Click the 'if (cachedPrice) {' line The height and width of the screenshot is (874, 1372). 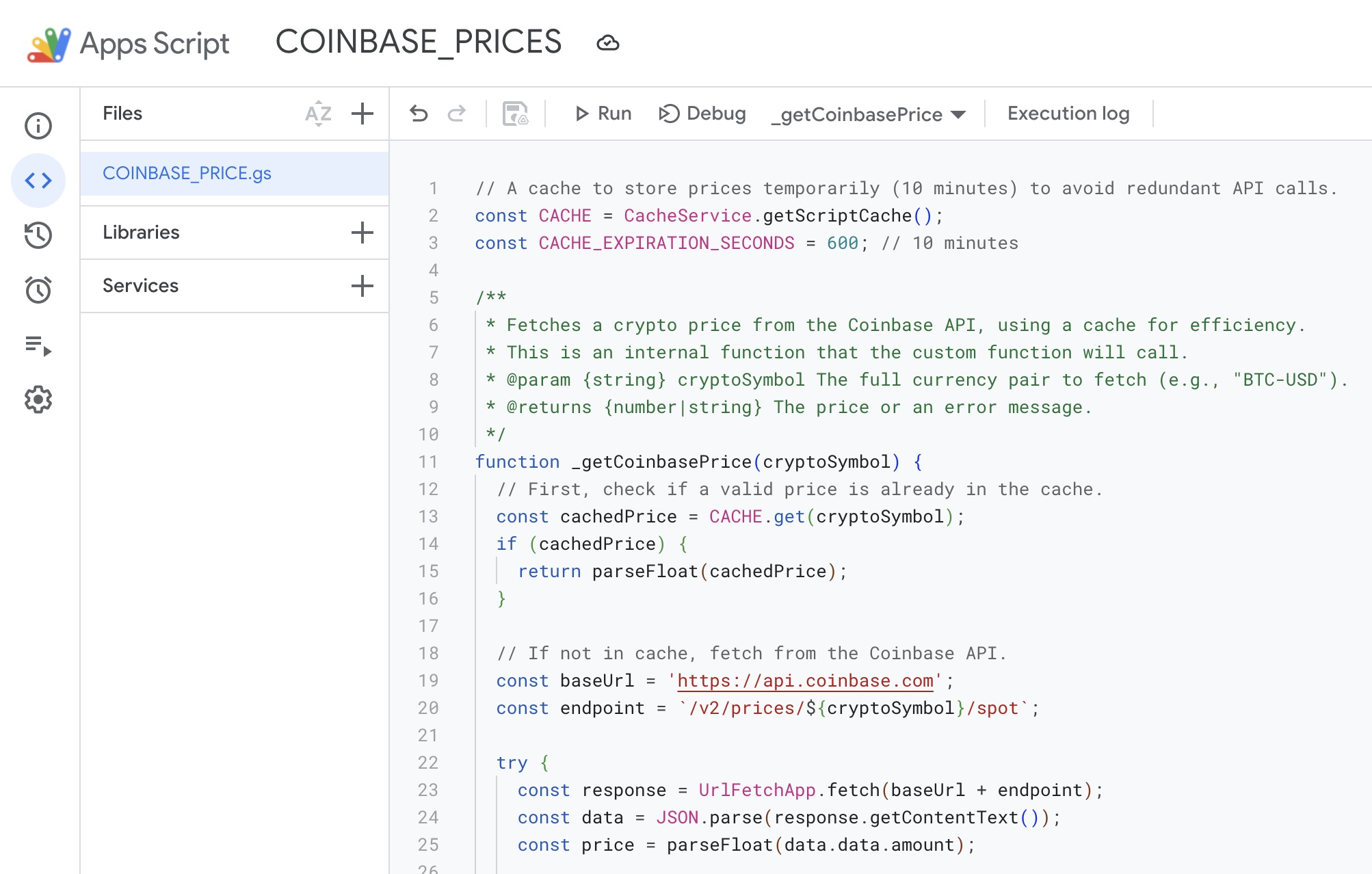tap(592, 544)
